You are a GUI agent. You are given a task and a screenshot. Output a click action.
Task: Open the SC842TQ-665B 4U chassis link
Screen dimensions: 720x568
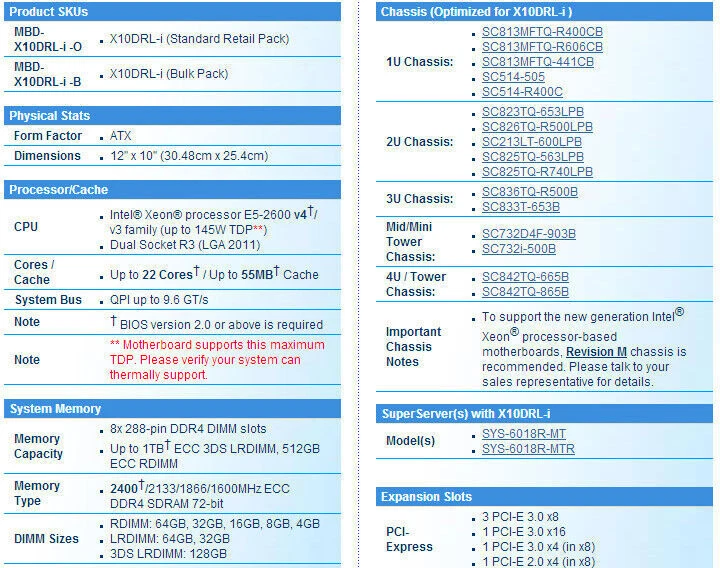(525, 277)
